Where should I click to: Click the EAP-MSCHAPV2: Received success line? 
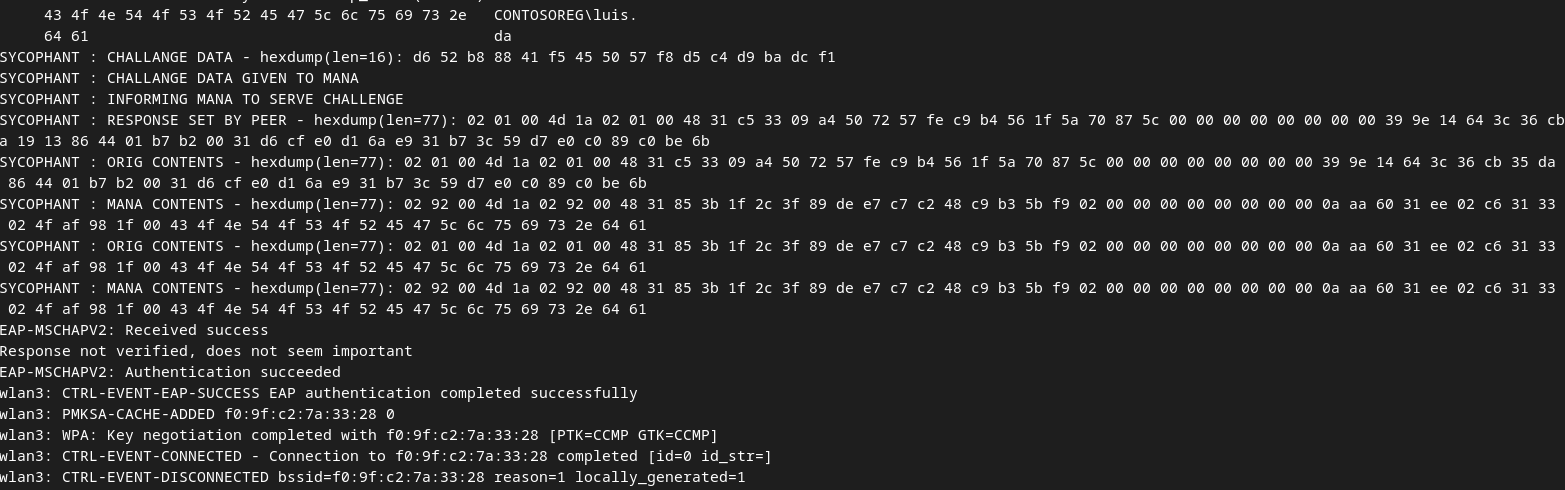(134, 330)
